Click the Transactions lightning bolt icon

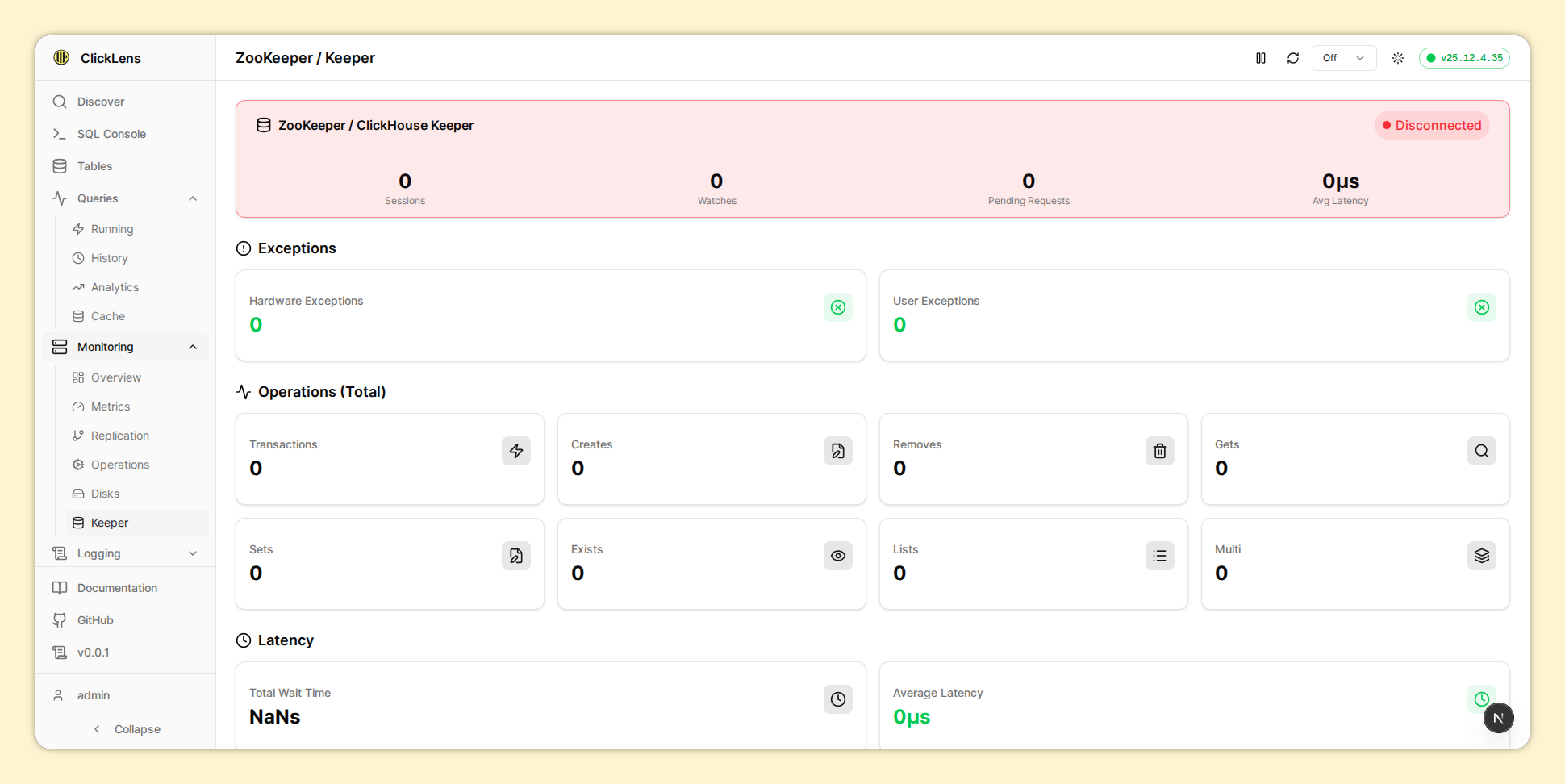pyautogui.click(x=515, y=451)
